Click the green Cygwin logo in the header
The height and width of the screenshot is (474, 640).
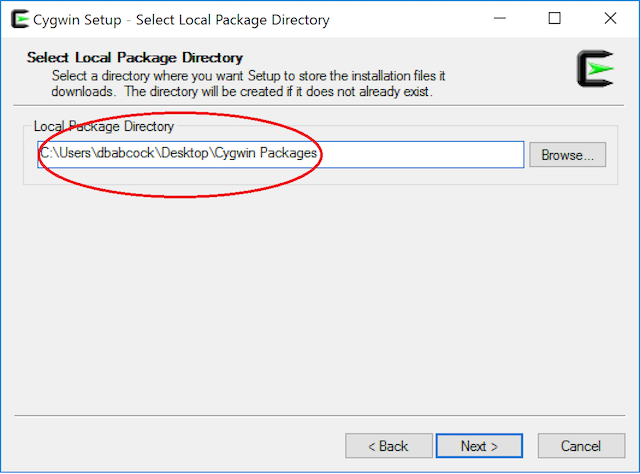point(597,68)
